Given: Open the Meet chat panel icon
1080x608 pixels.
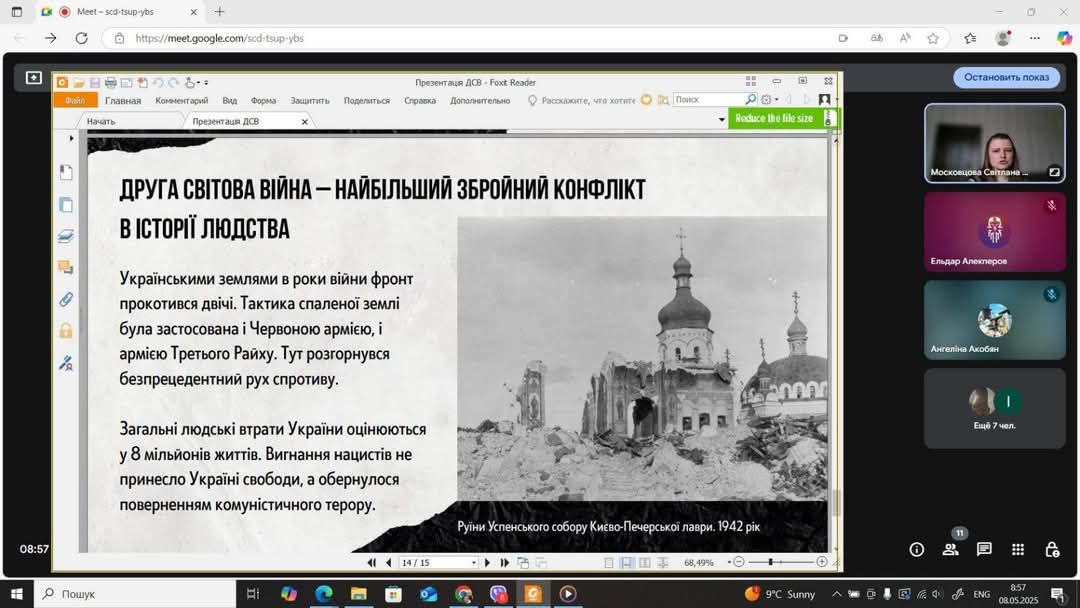Looking at the screenshot, I should (x=984, y=549).
